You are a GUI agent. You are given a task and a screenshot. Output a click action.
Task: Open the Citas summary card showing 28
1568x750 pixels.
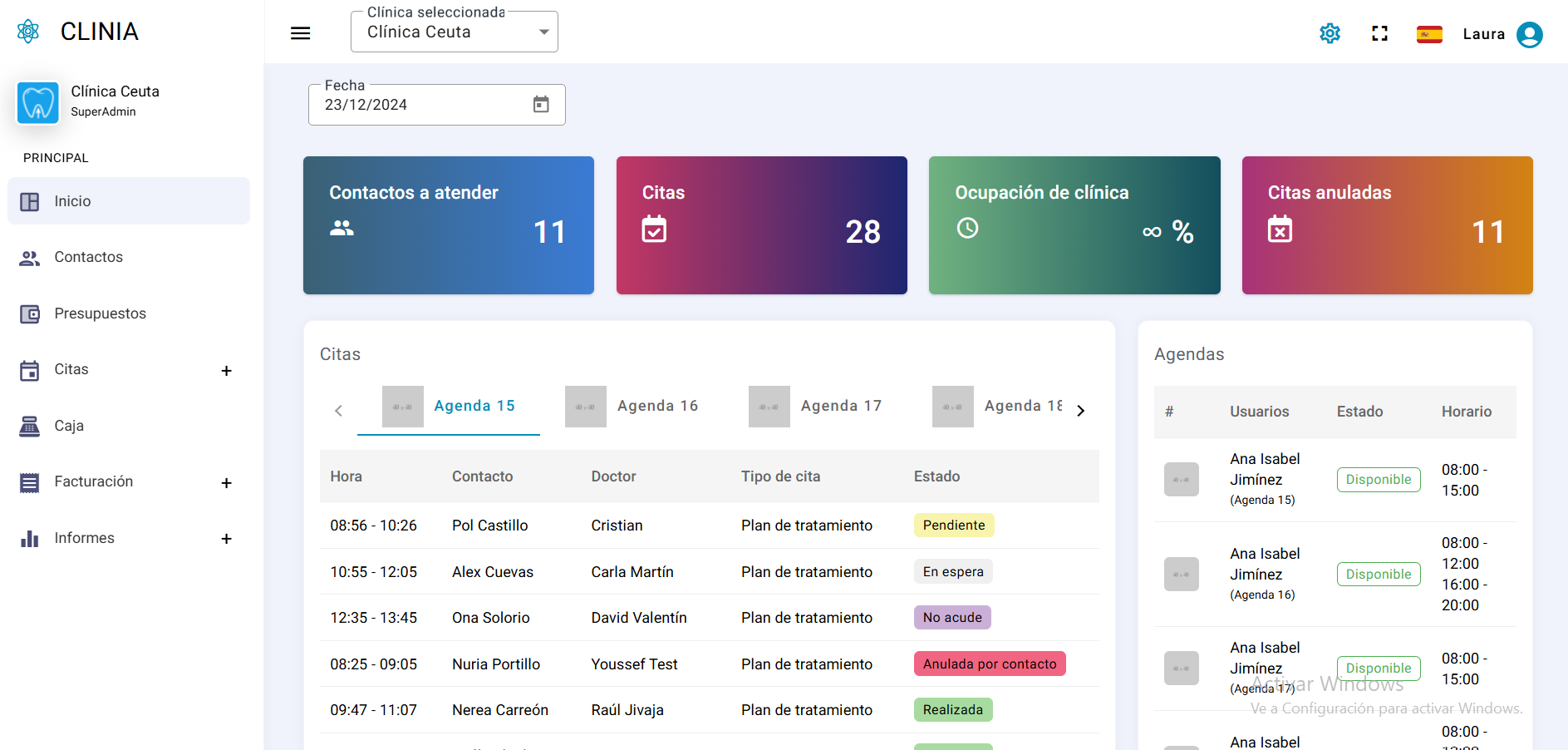(x=762, y=225)
